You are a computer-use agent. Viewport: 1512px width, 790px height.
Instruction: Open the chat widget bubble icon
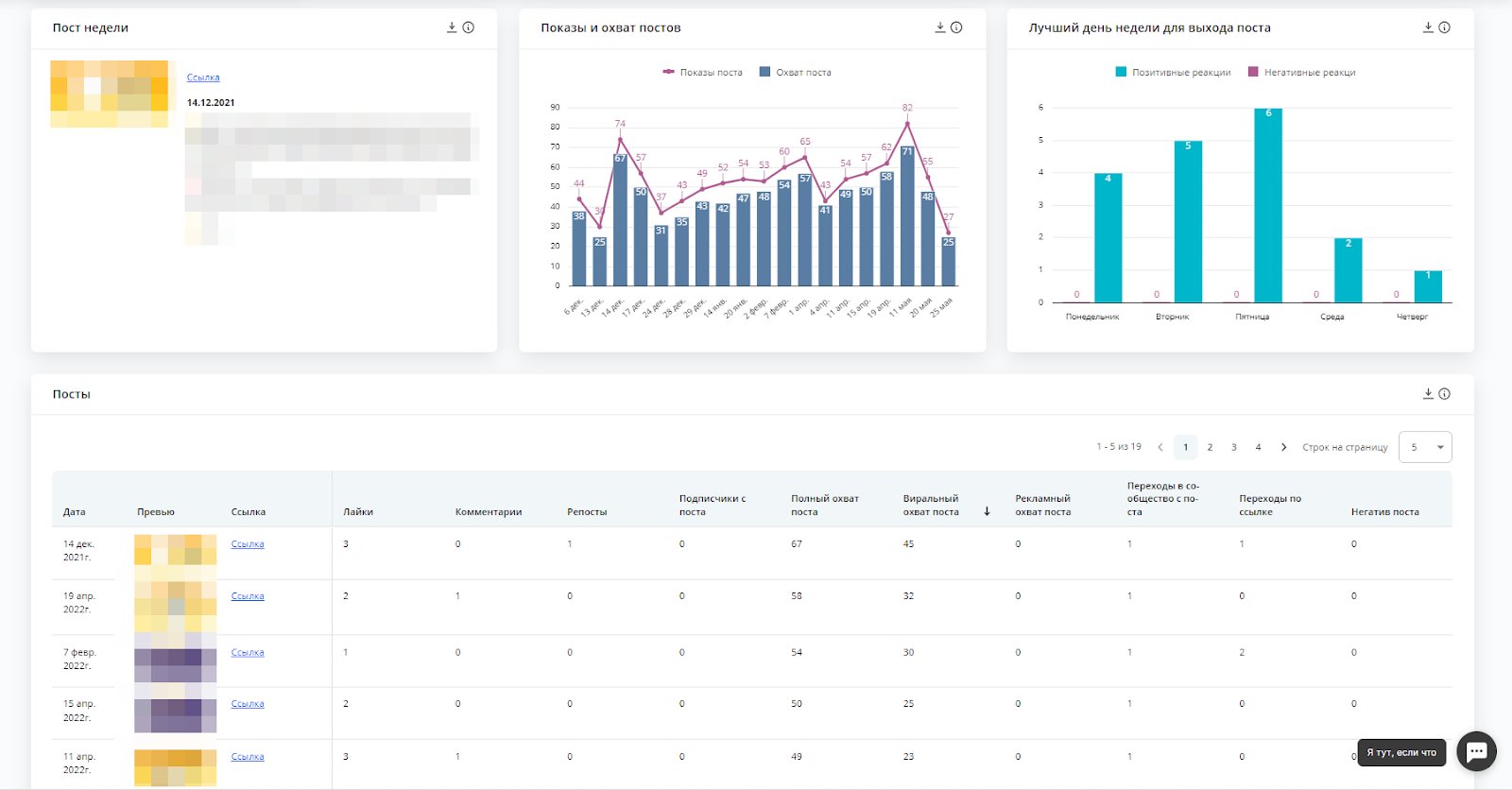(1476, 752)
